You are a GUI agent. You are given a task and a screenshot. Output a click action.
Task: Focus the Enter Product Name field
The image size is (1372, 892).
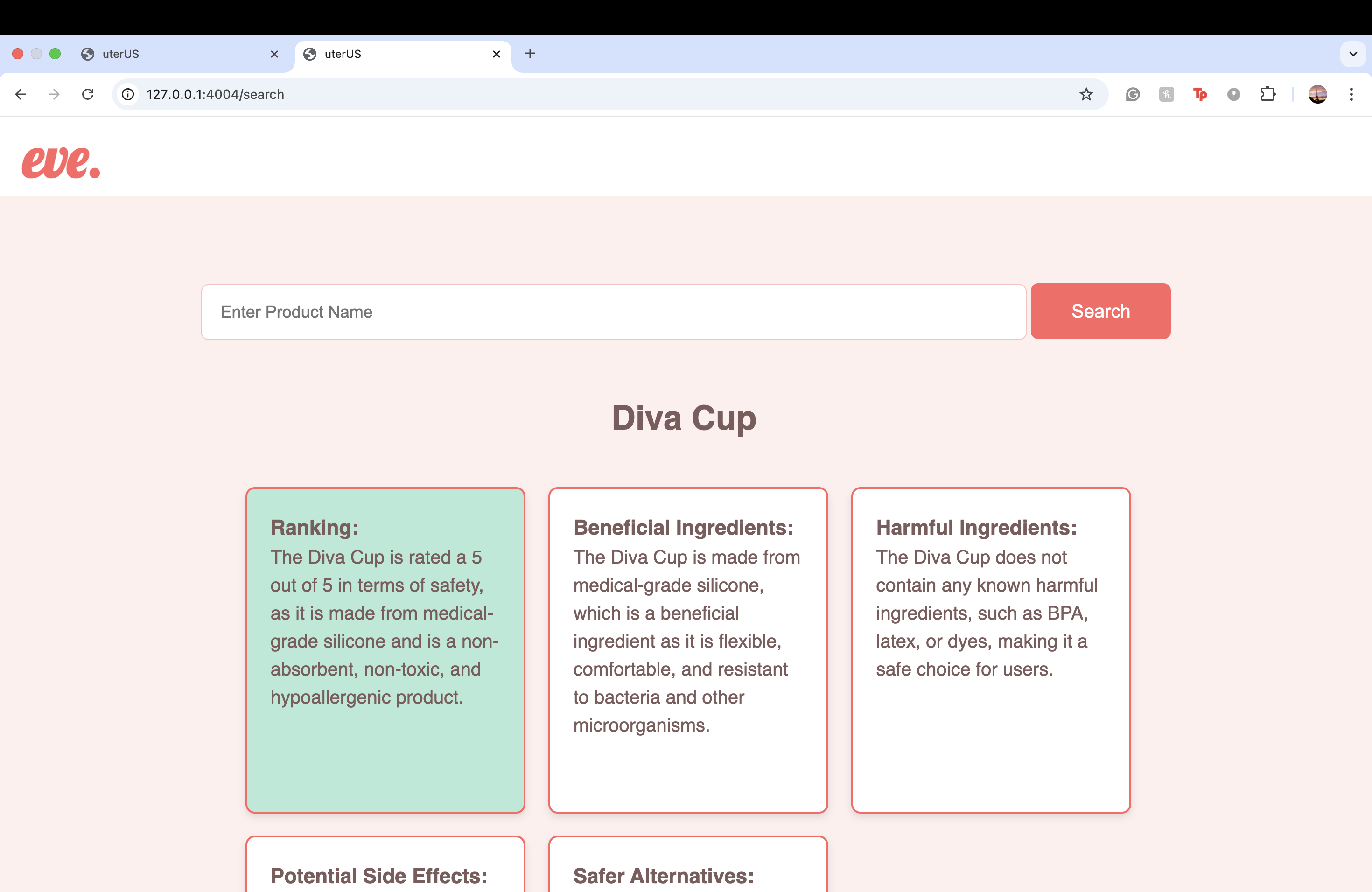[613, 312]
